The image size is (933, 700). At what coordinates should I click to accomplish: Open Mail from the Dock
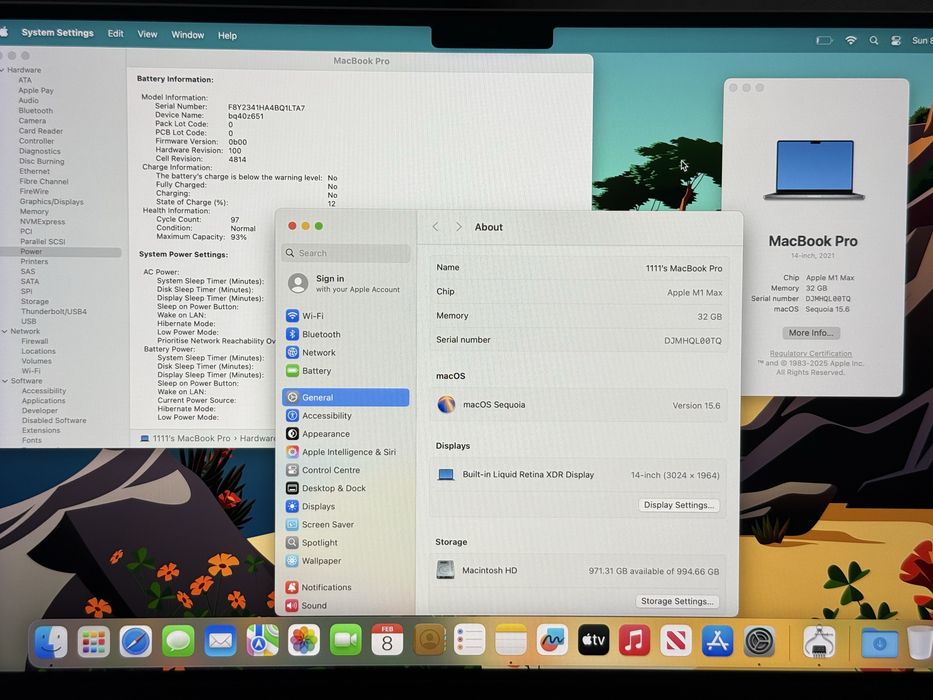220,642
